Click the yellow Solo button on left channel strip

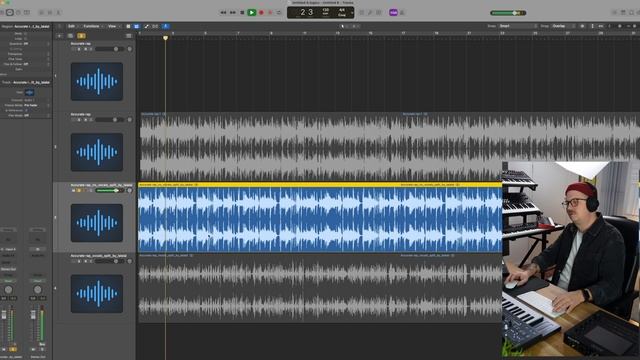pyautogui.click(x=13, y=350)
